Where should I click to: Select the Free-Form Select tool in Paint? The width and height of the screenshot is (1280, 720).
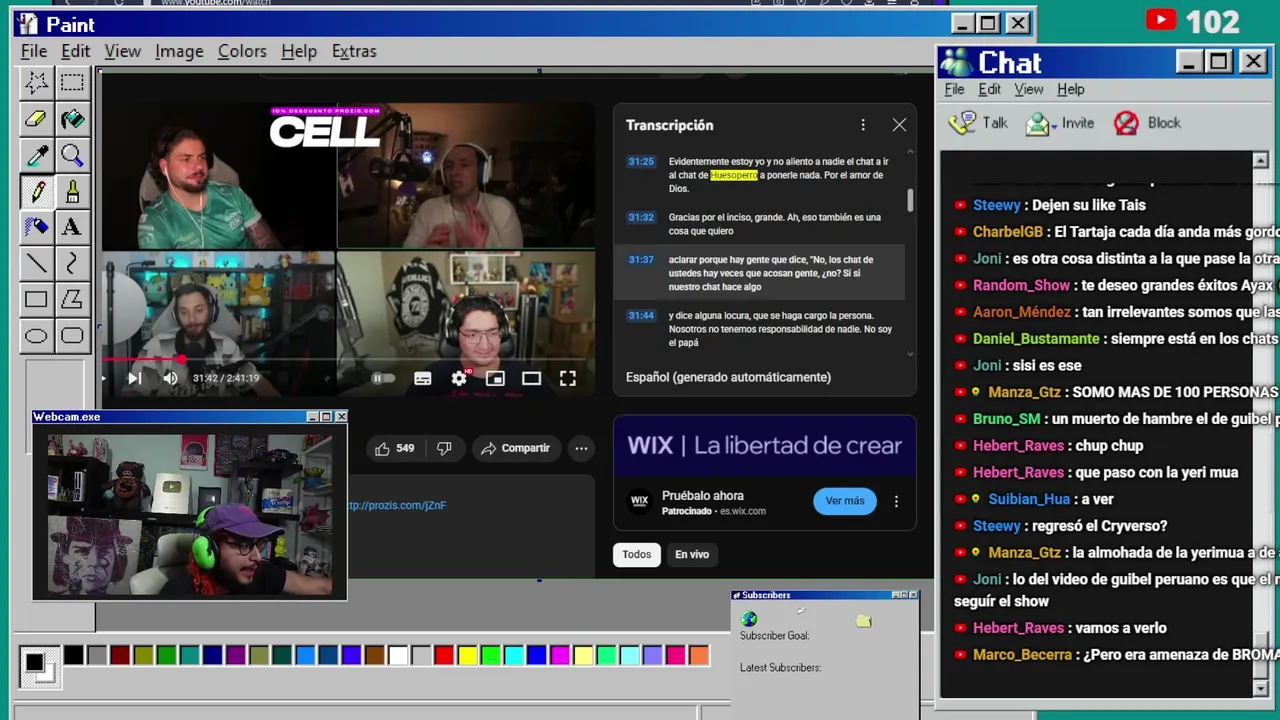click(x=36, y=82)
